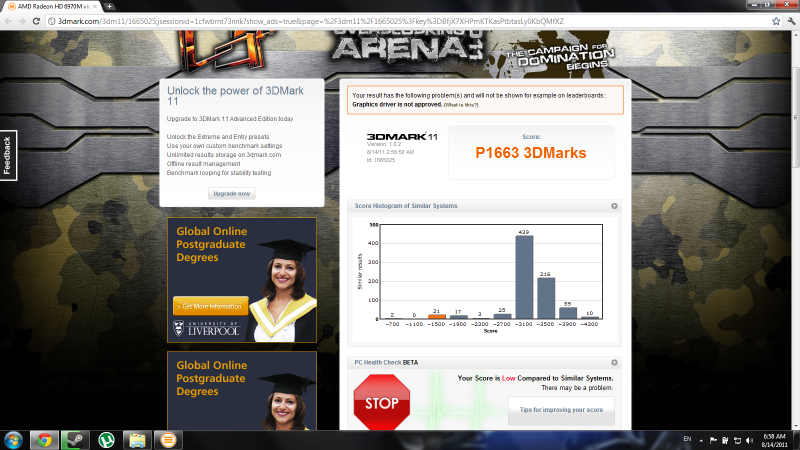This screenshot has width=800, height=450.
Task: Click the 216 histogram bar
Action: click(545, 298)
